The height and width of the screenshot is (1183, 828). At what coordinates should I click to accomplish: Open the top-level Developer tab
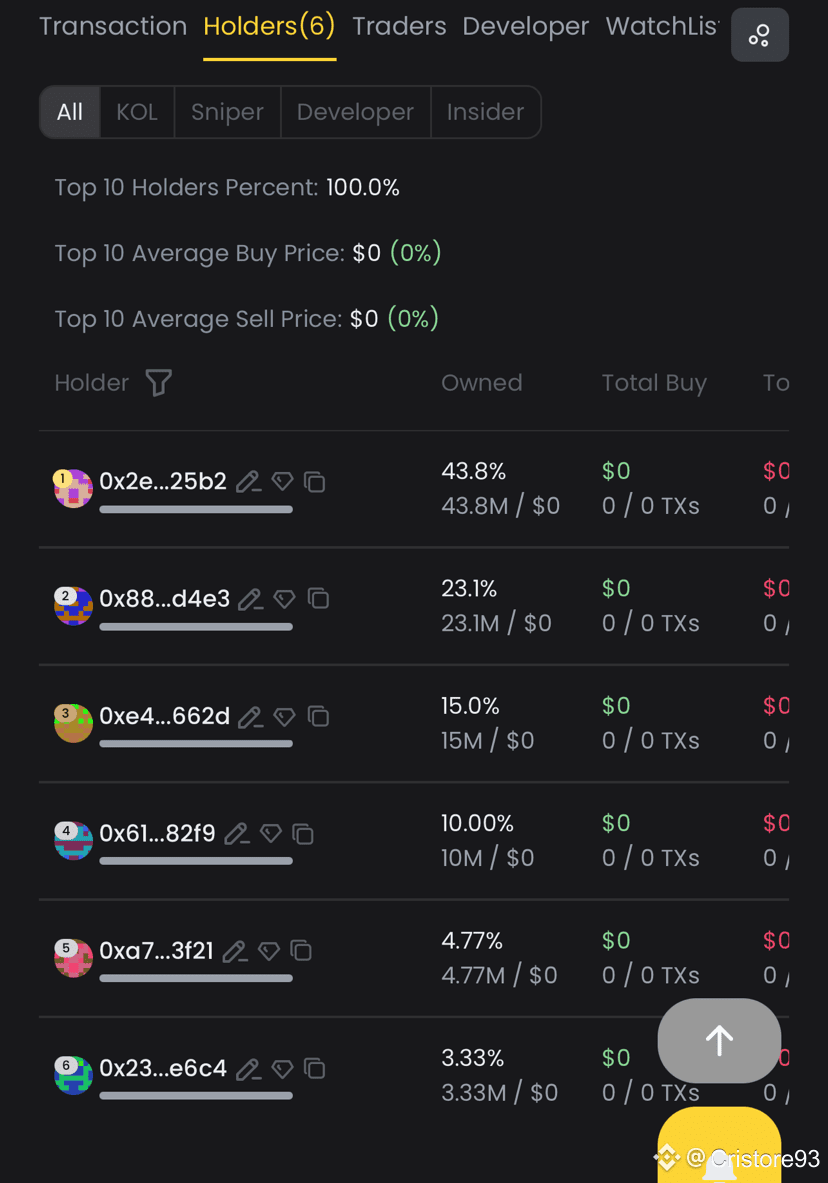pos(525,26)
